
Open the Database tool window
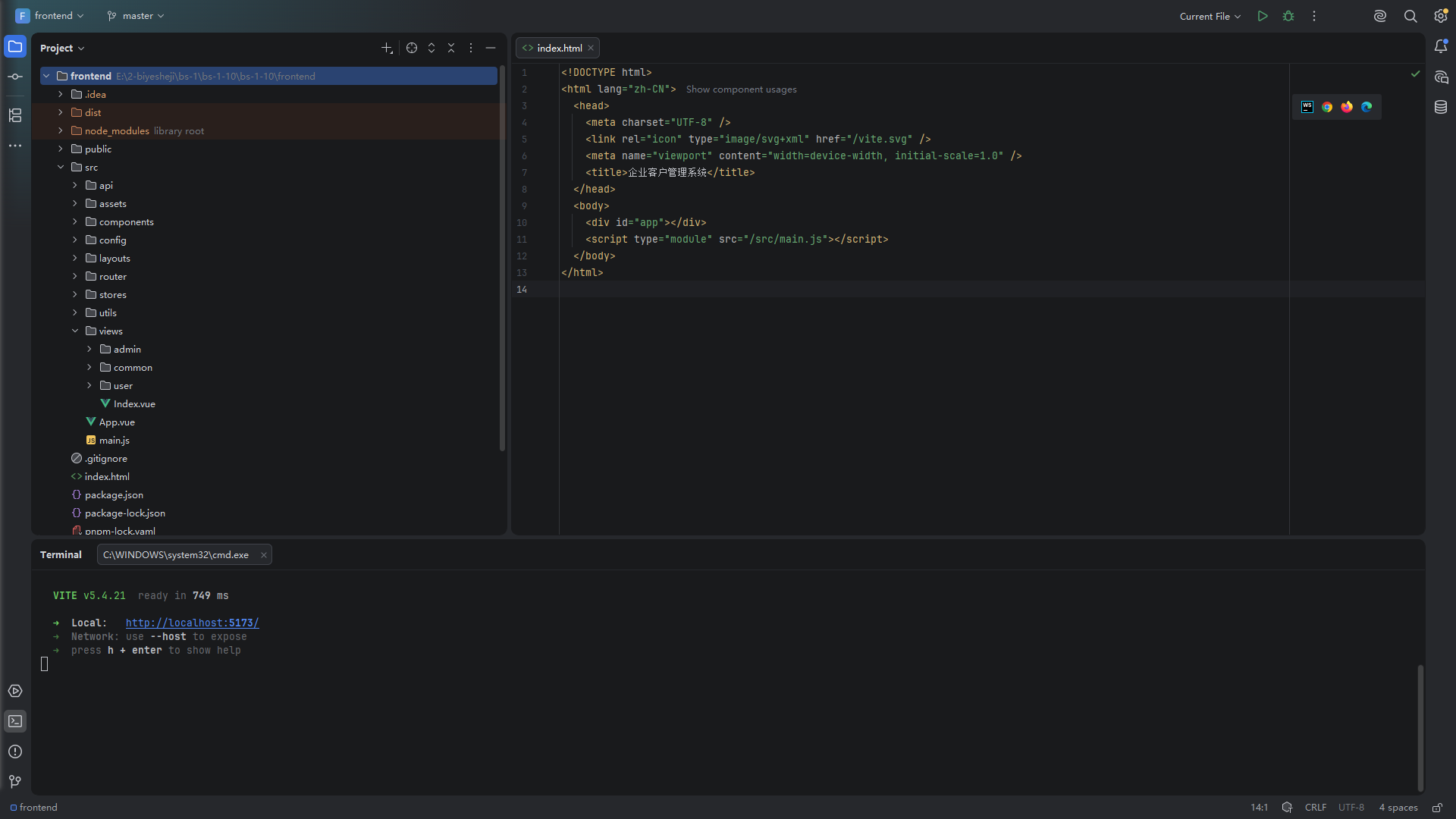1441,107
